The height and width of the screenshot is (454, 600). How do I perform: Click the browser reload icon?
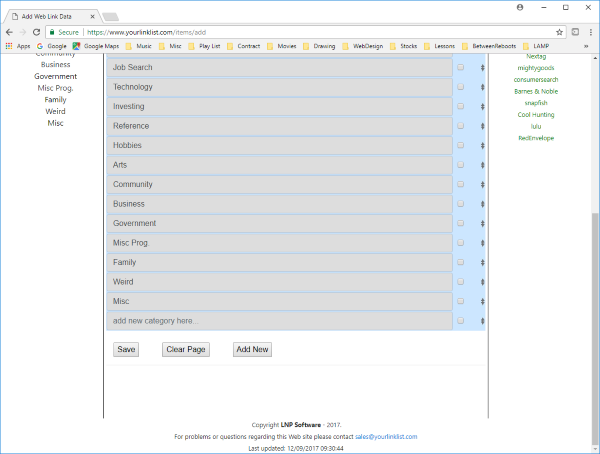point(36,32)
